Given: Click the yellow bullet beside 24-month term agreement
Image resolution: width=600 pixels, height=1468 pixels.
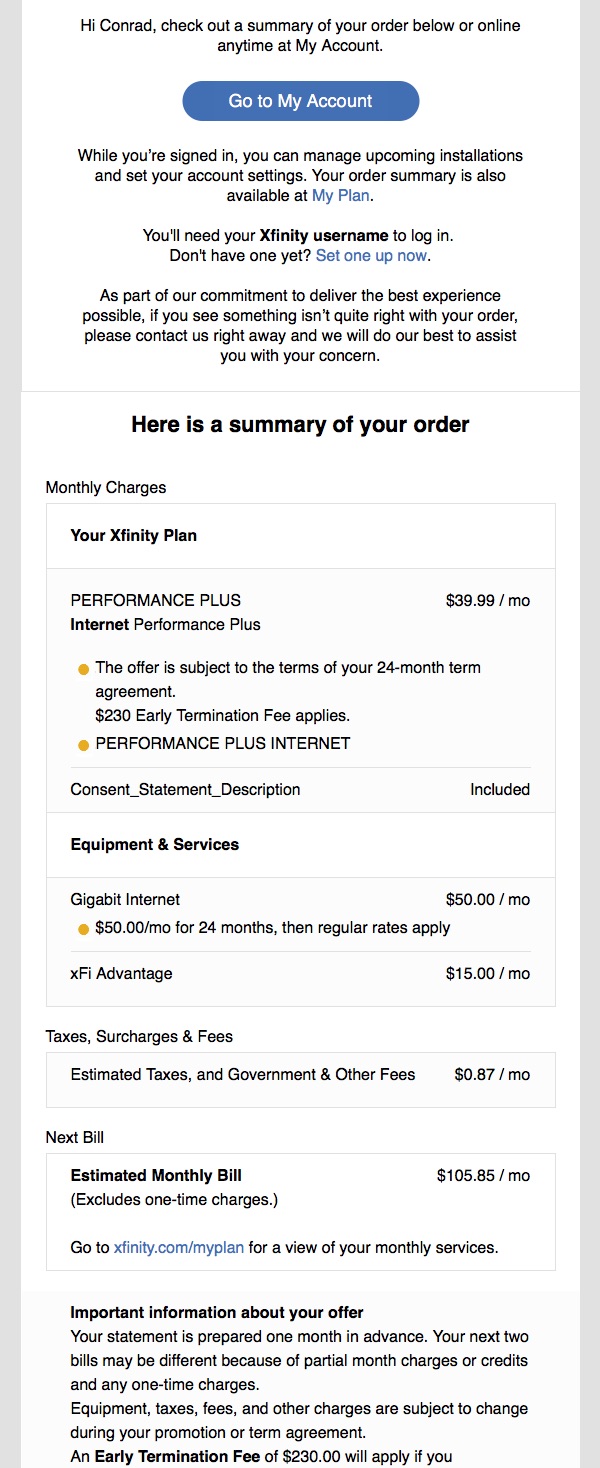Looking at the screenshot, I should [84, 668].
